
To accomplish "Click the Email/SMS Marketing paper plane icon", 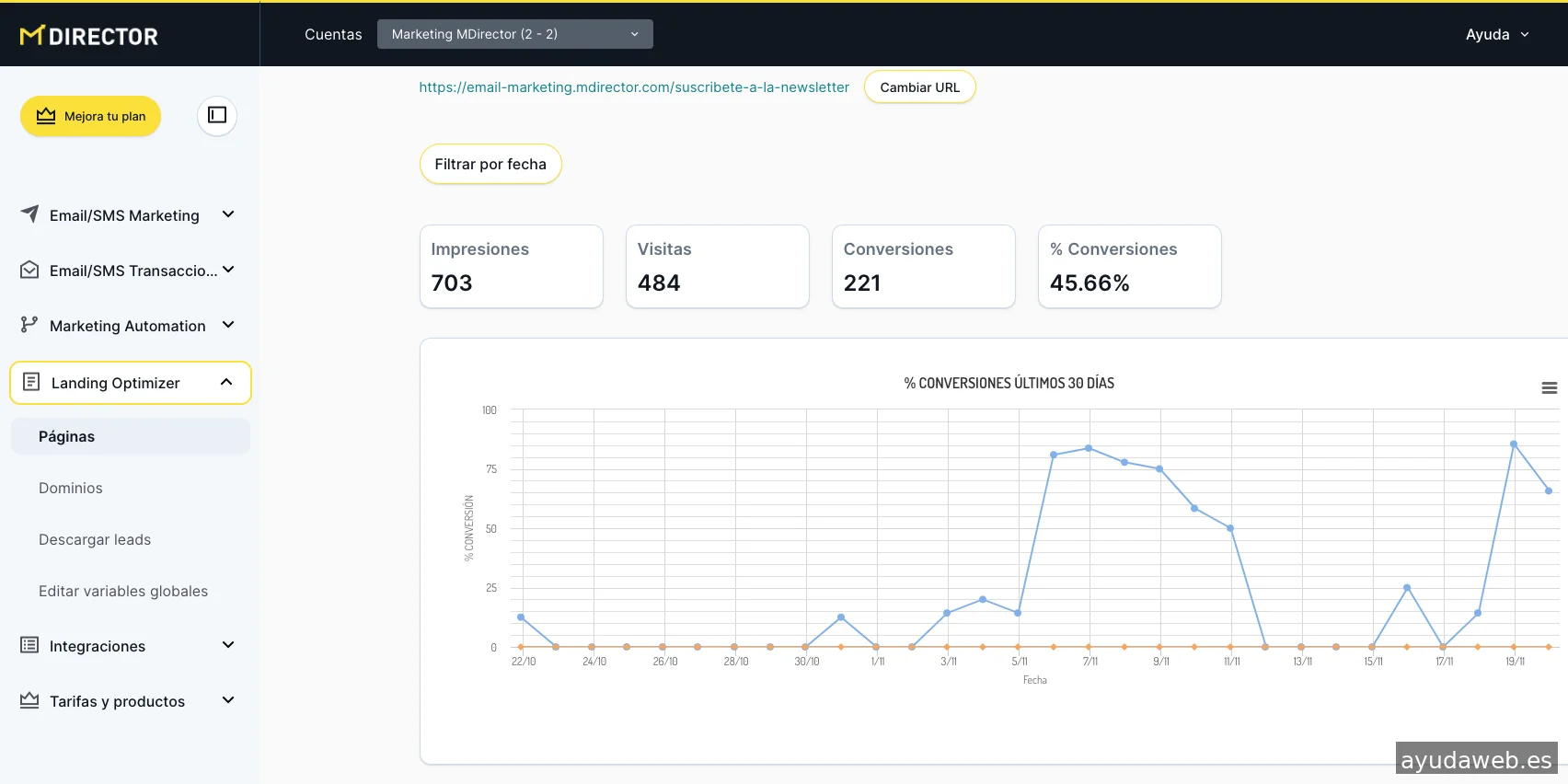I will [29, 214].
